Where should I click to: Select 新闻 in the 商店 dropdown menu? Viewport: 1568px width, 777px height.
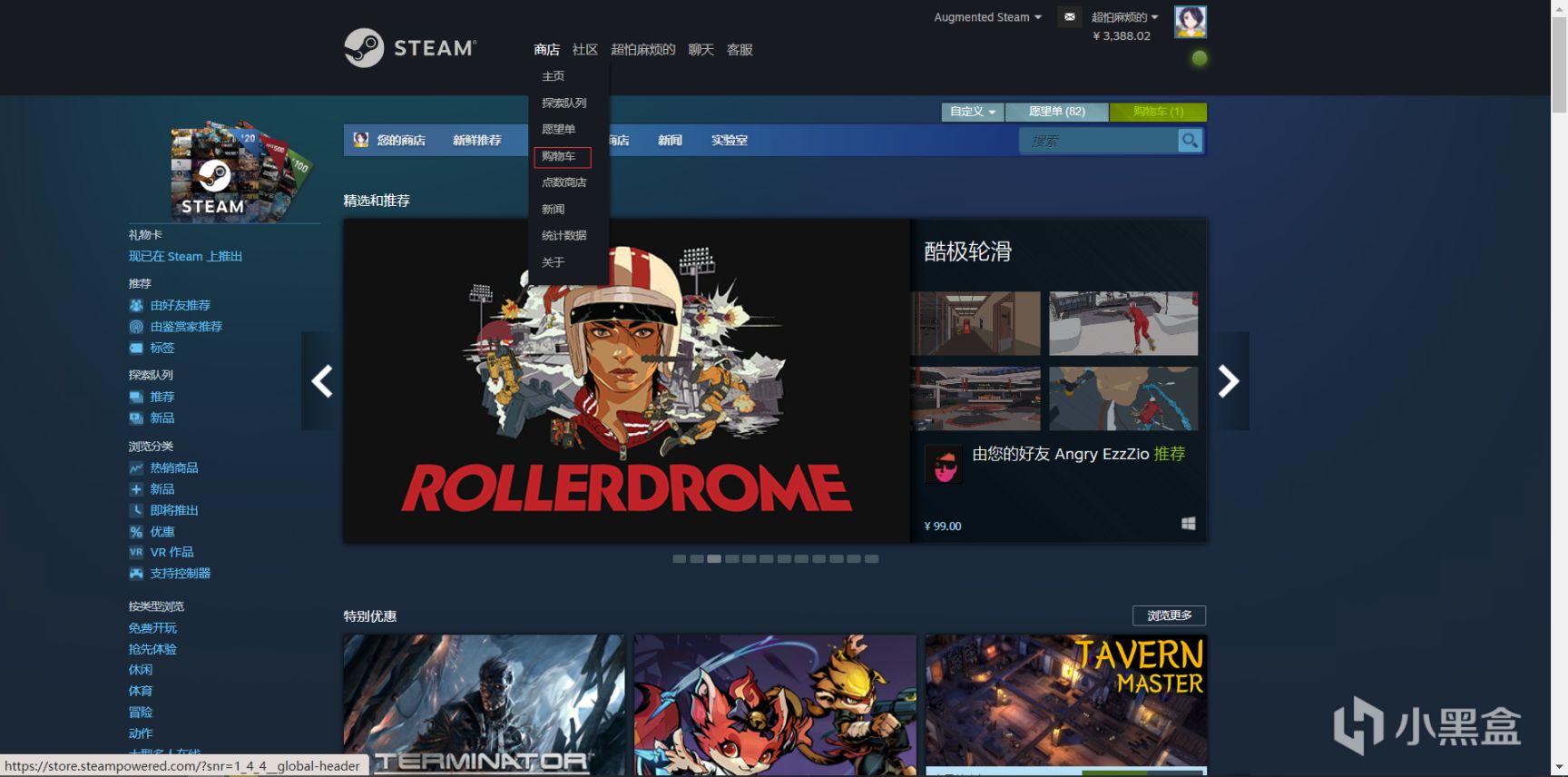tap(554, 210)
